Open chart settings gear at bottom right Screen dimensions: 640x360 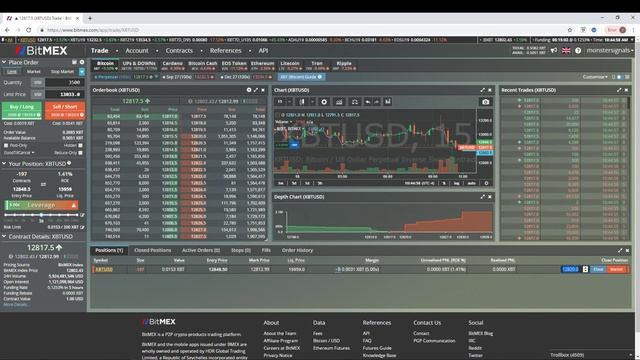[486, 183]
